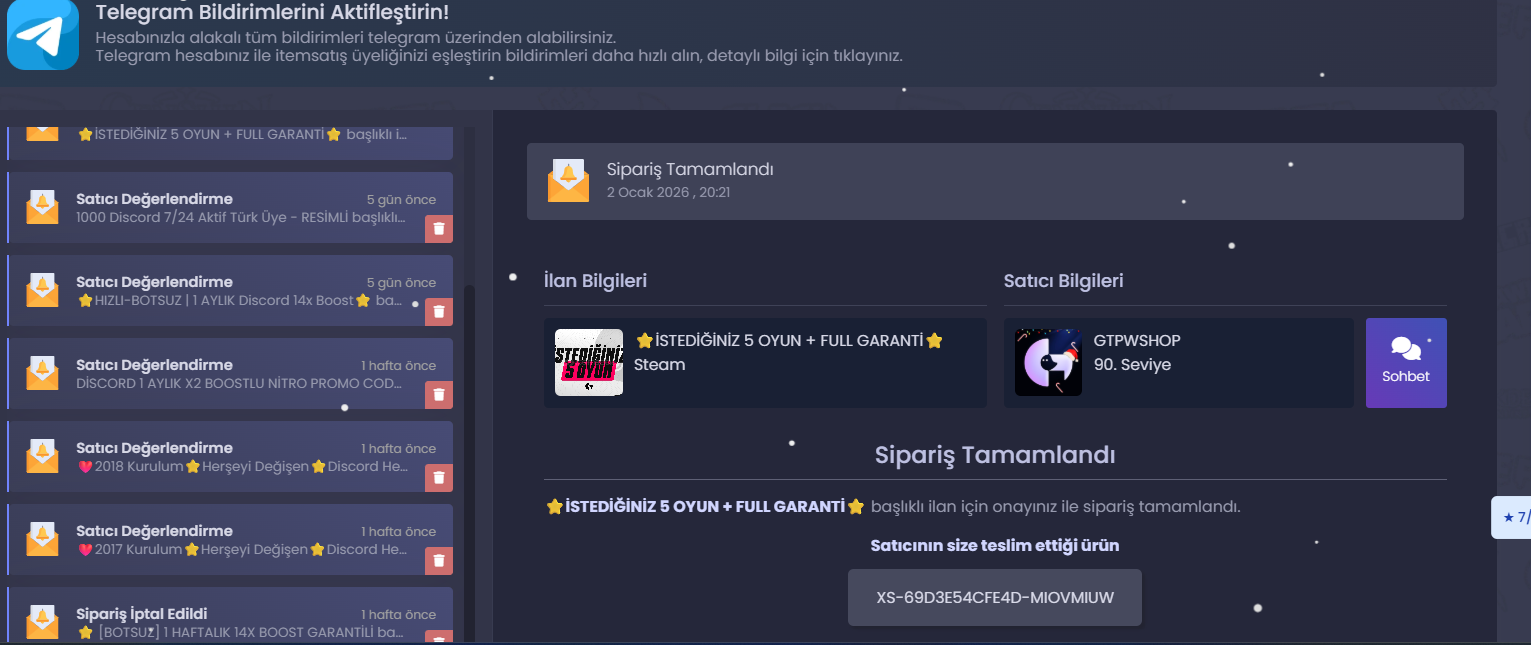Open İSTEDİĞİNİZ 5 OYUN + FULL GARANTİ listing title
Viewport: 1531px width, 645px height.
789,340
